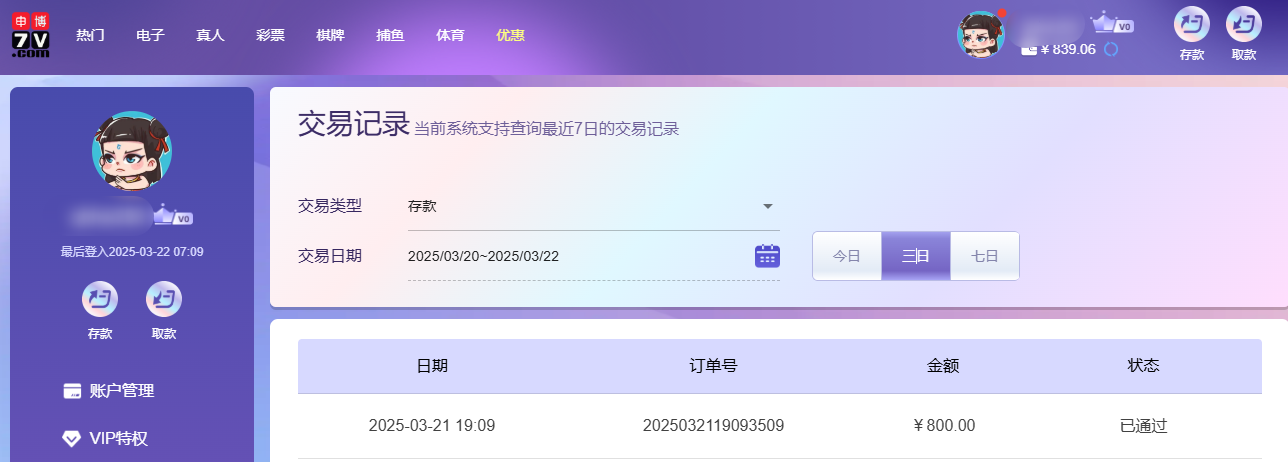Click order number 2025032119093509
Image resolution: width=1288 pixels, height=462 pixels.
pos(713,425)
